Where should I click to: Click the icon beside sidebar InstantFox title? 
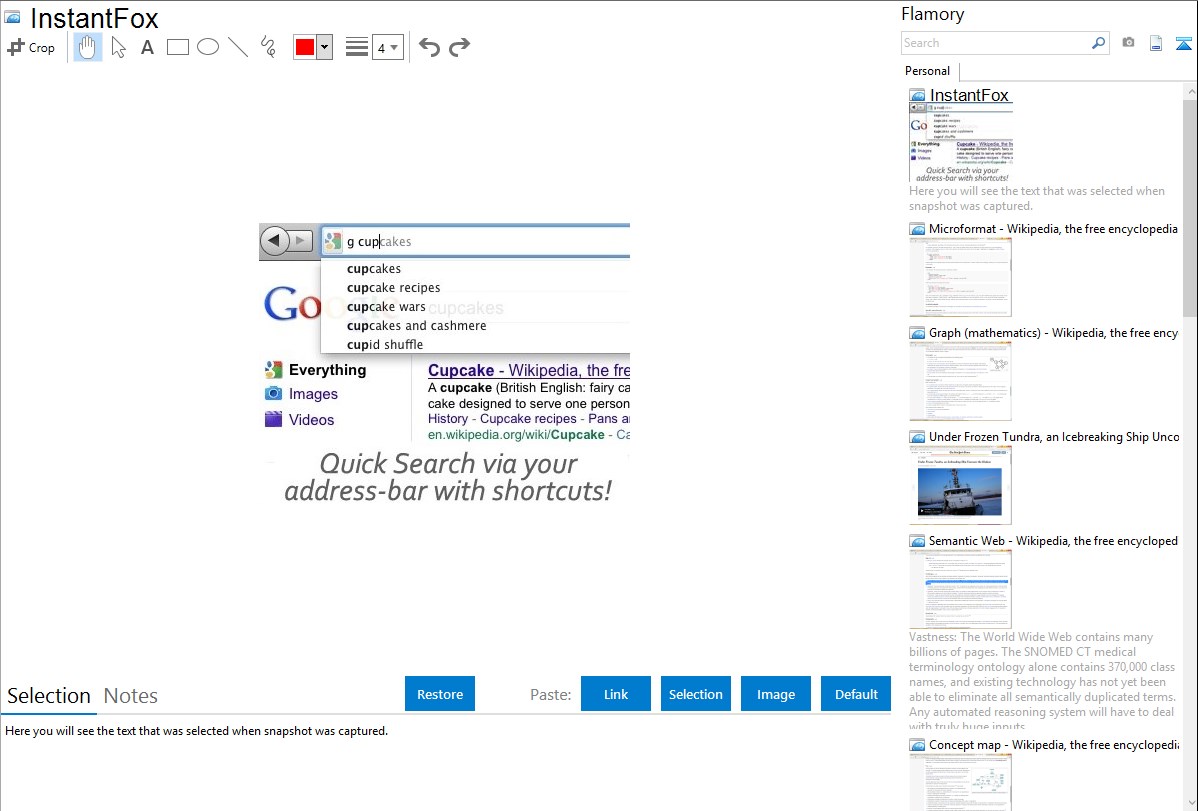(917, 96)
